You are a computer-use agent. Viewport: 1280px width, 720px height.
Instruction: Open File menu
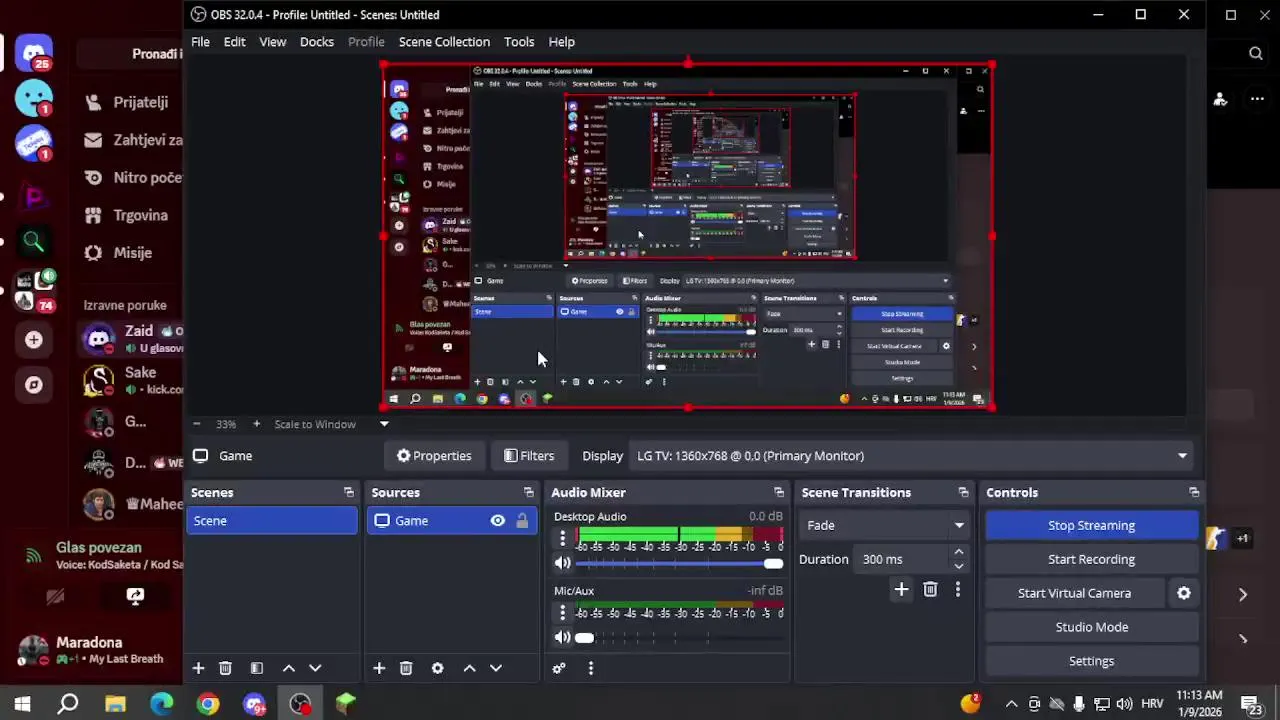coord(200,42)
